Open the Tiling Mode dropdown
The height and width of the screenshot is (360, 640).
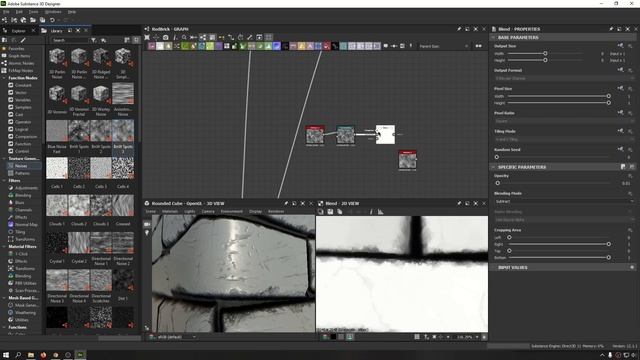coord(565,140)
